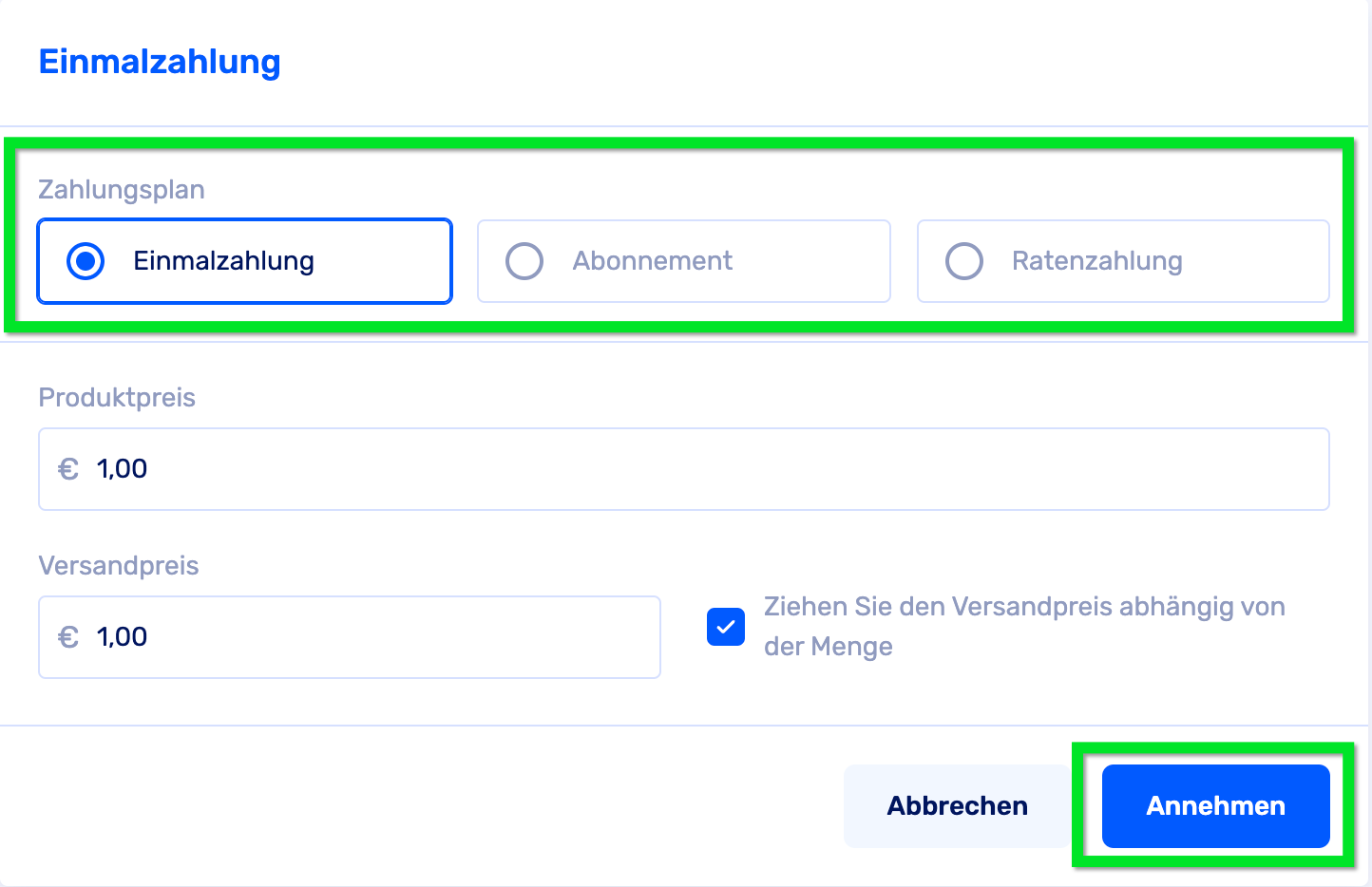The width and height of the screenshot is (1372, 887).
Task: Select the Einmalzahlung radio button
Action: pyautogui.click(x=86, y=261)
